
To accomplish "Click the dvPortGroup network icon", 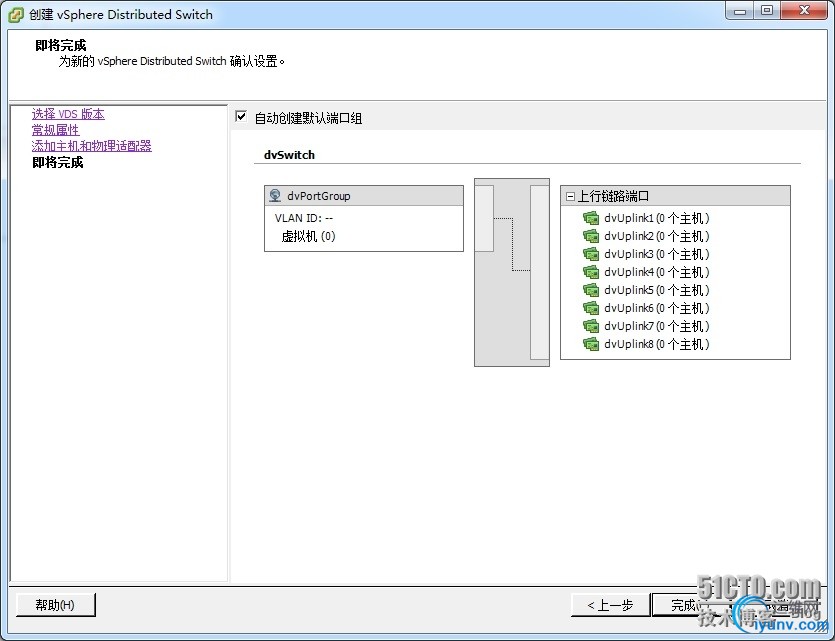I will click(x=275, y=195).
